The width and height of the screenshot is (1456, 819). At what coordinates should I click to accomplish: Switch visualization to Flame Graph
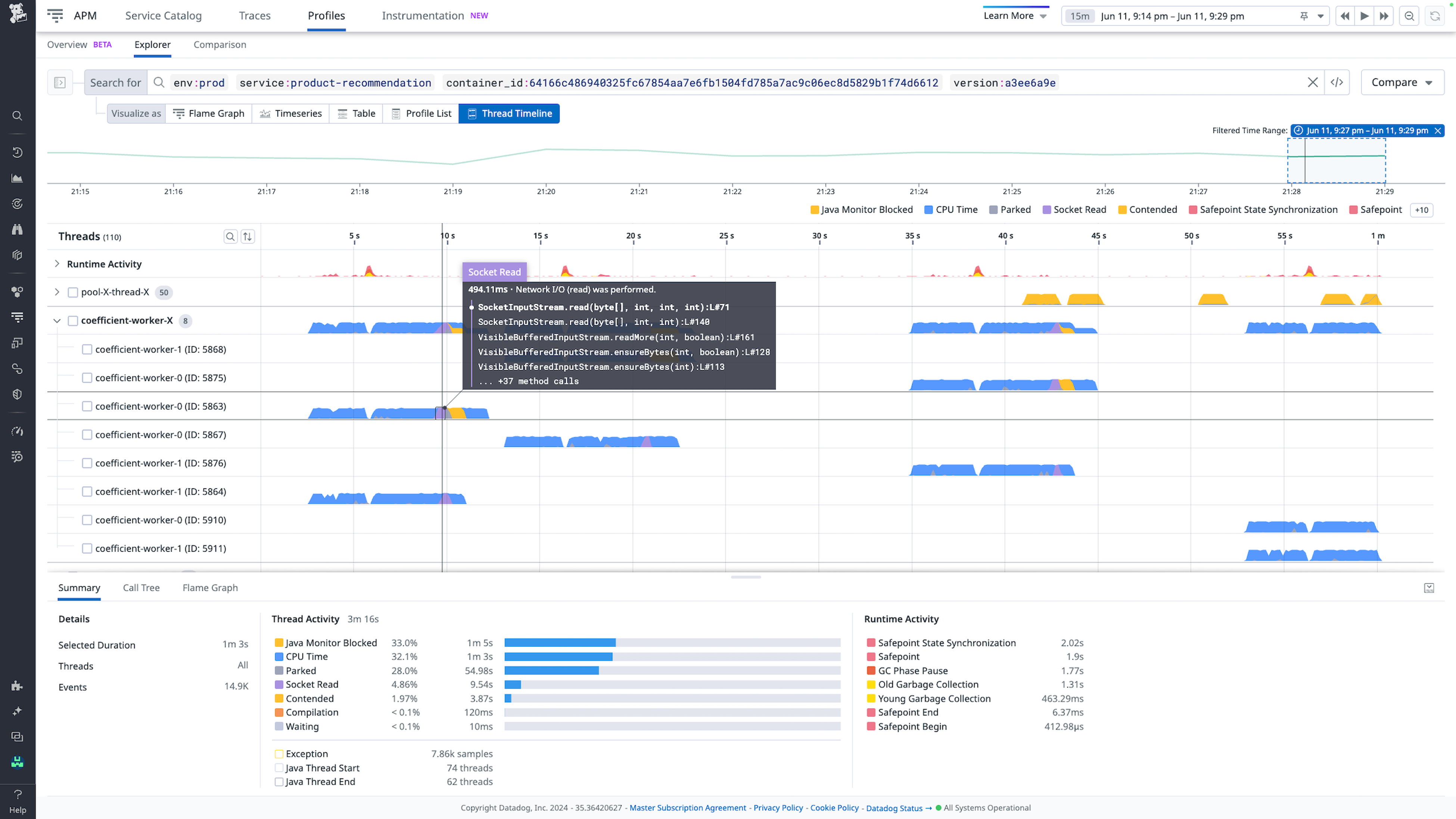[x=208, y=113]
